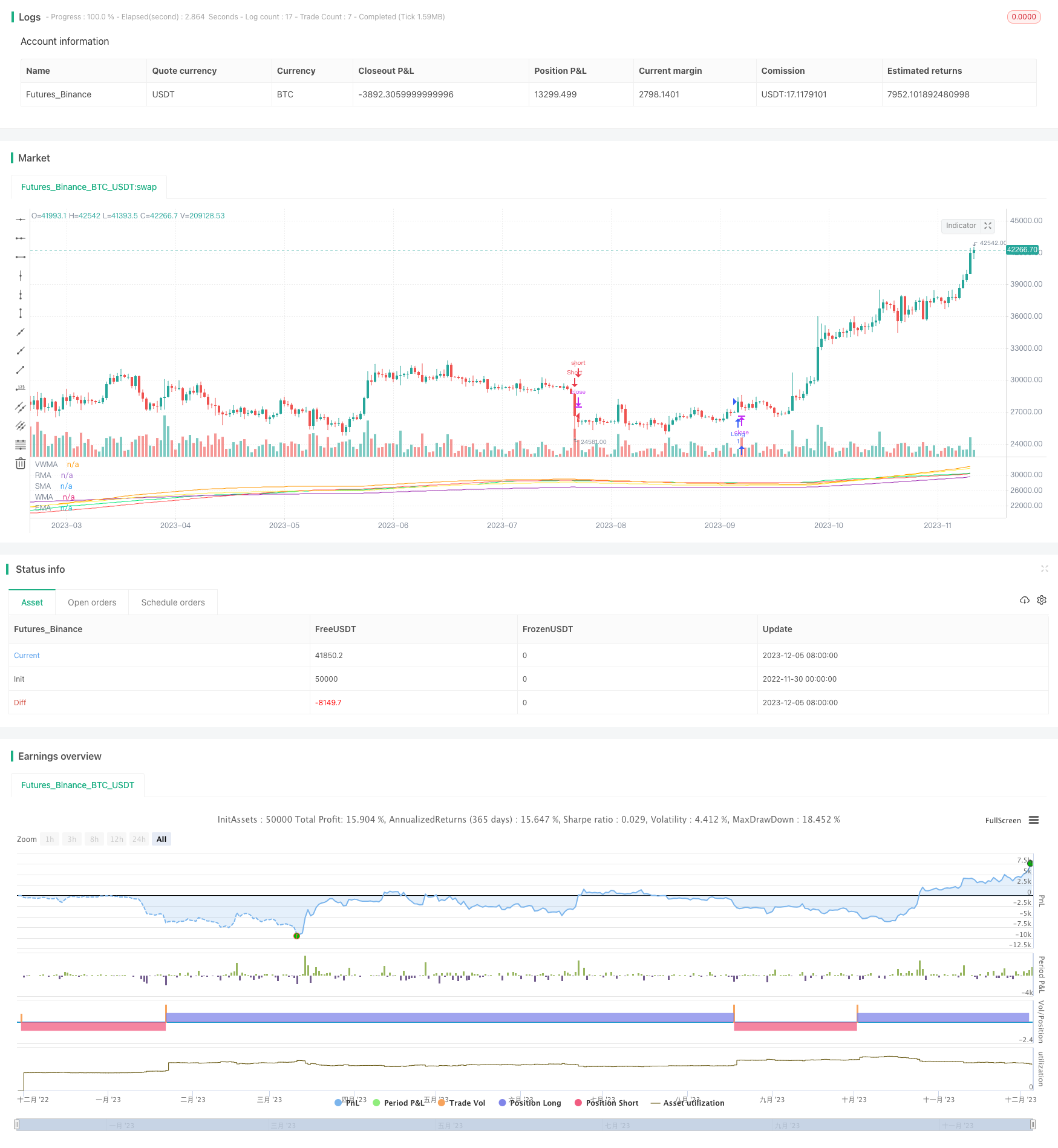Click the Closeout P&L value -3892.3059999999996
This screenshot has width=1058, height=1148.
[406, 94]
